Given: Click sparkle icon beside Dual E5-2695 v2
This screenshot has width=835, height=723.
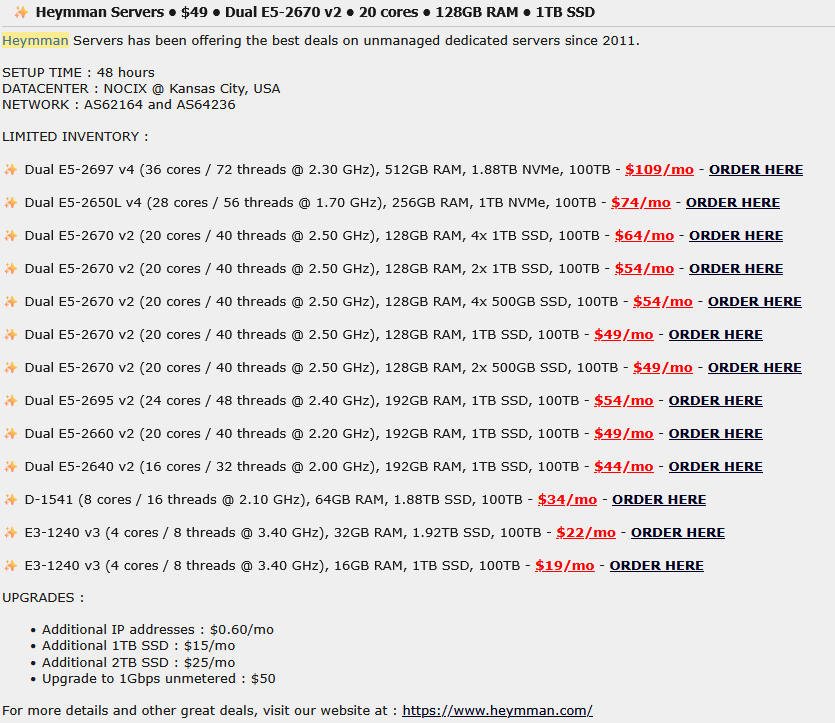Looking at the screenshot, I should (x=11, y=401).
